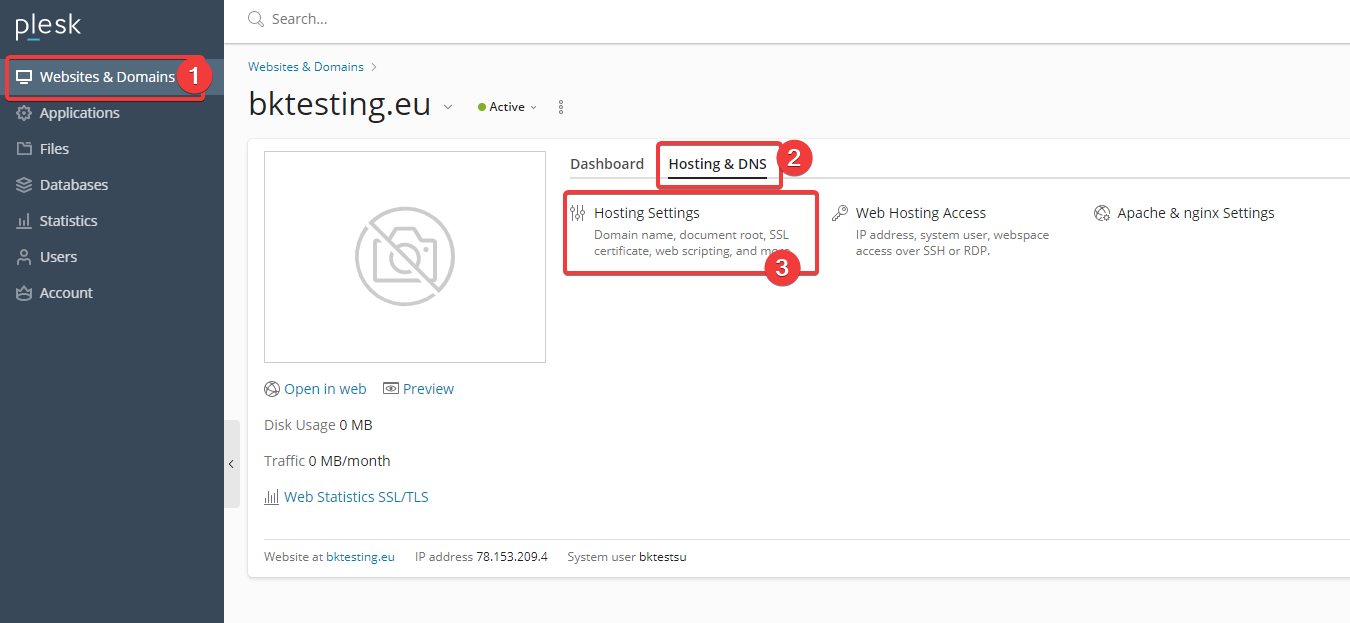This screenshot has height=623, width=1350.
Task: Click the Statistics bar chart icon
Action: pos(24,221)
